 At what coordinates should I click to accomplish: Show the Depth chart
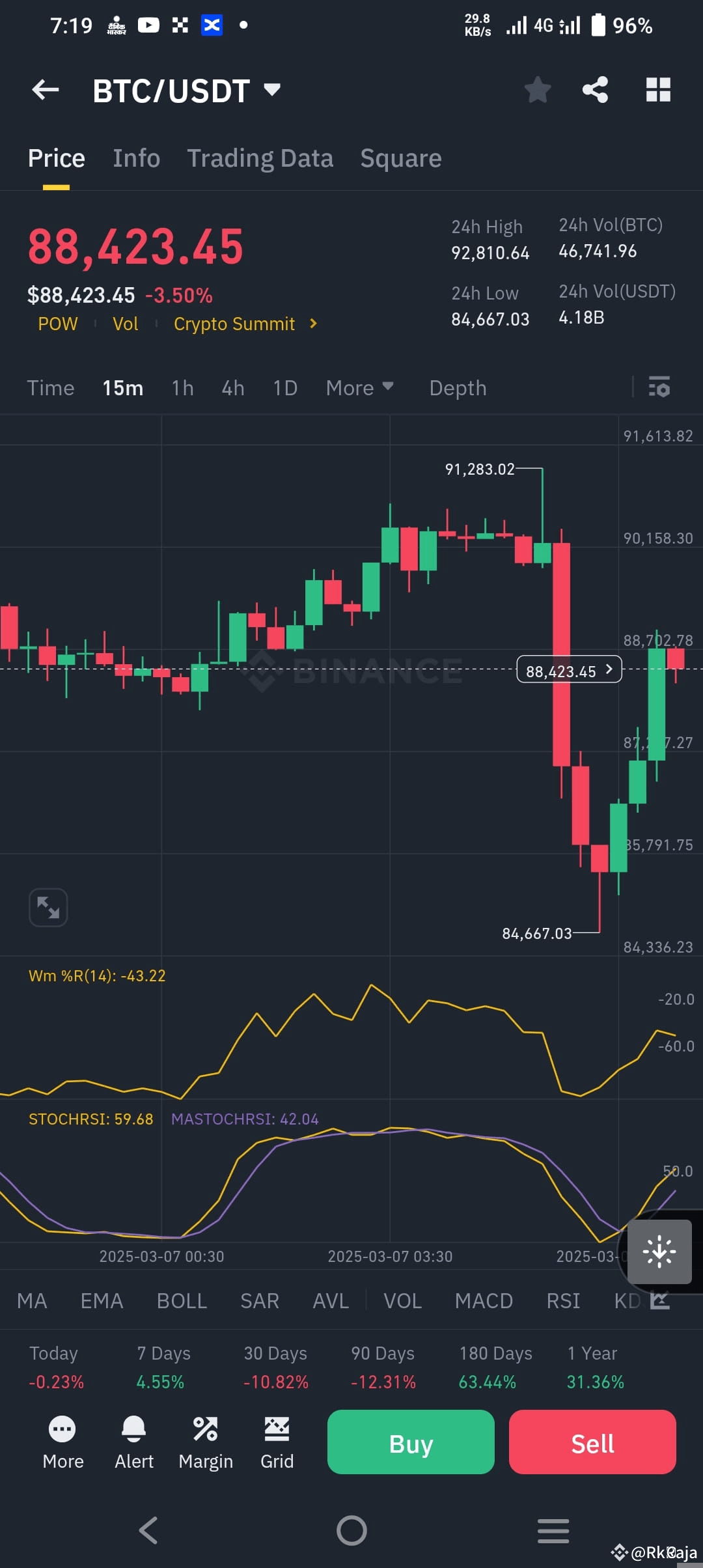(x=458, y=387)
